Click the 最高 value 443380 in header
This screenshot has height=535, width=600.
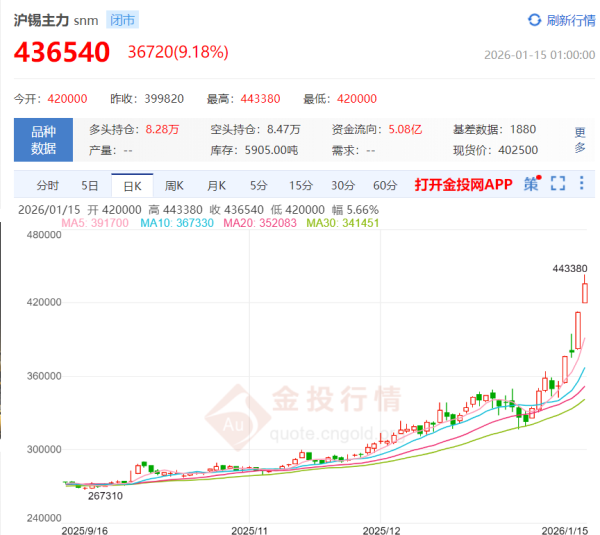pos(260,99)
